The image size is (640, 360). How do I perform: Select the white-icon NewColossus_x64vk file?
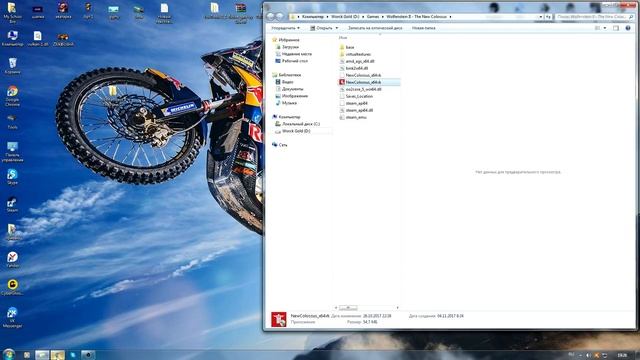click(363, 75)
